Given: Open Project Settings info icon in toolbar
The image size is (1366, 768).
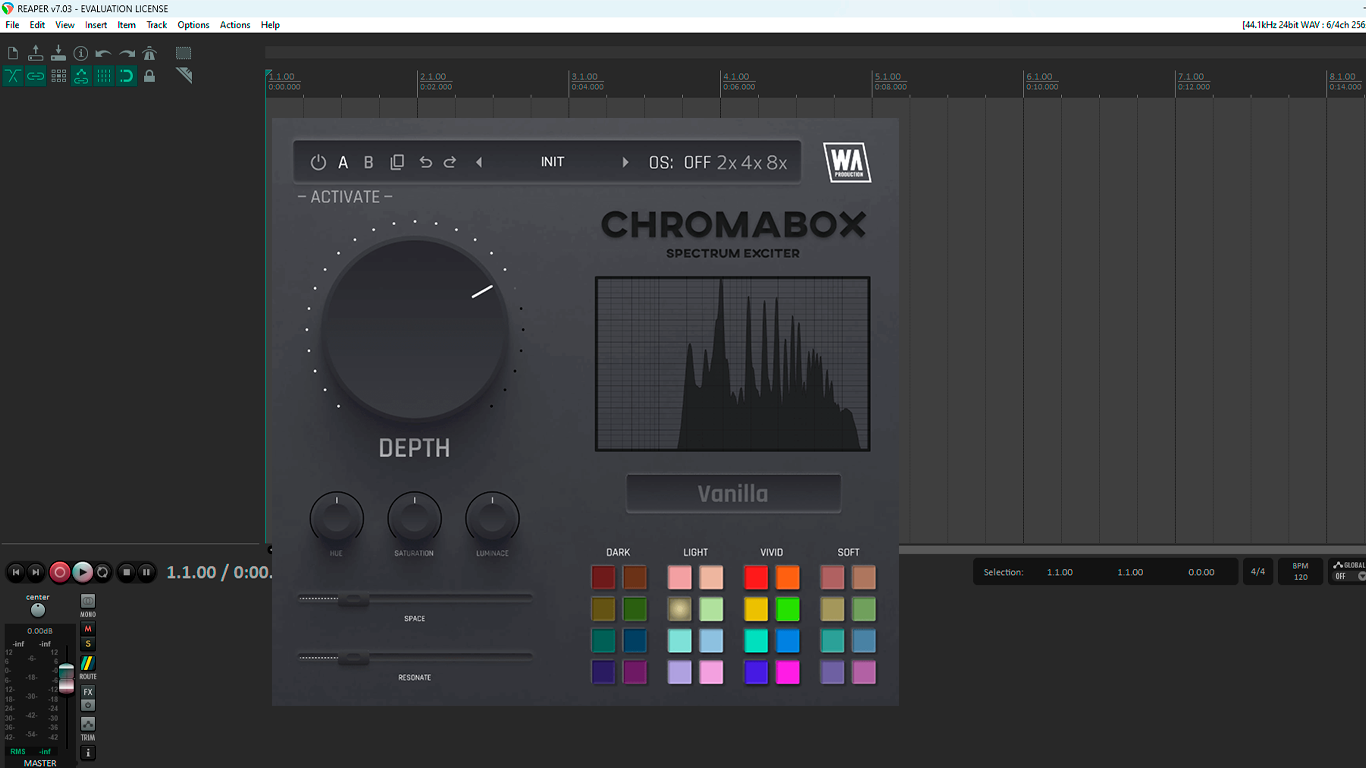Looking at the screenshot, I should (x=81, y=53).
